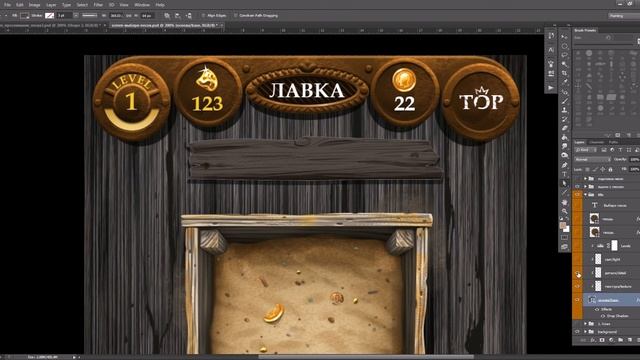Select the Crop tool
This screenshot has height=360, width=640.
[565, 73]
